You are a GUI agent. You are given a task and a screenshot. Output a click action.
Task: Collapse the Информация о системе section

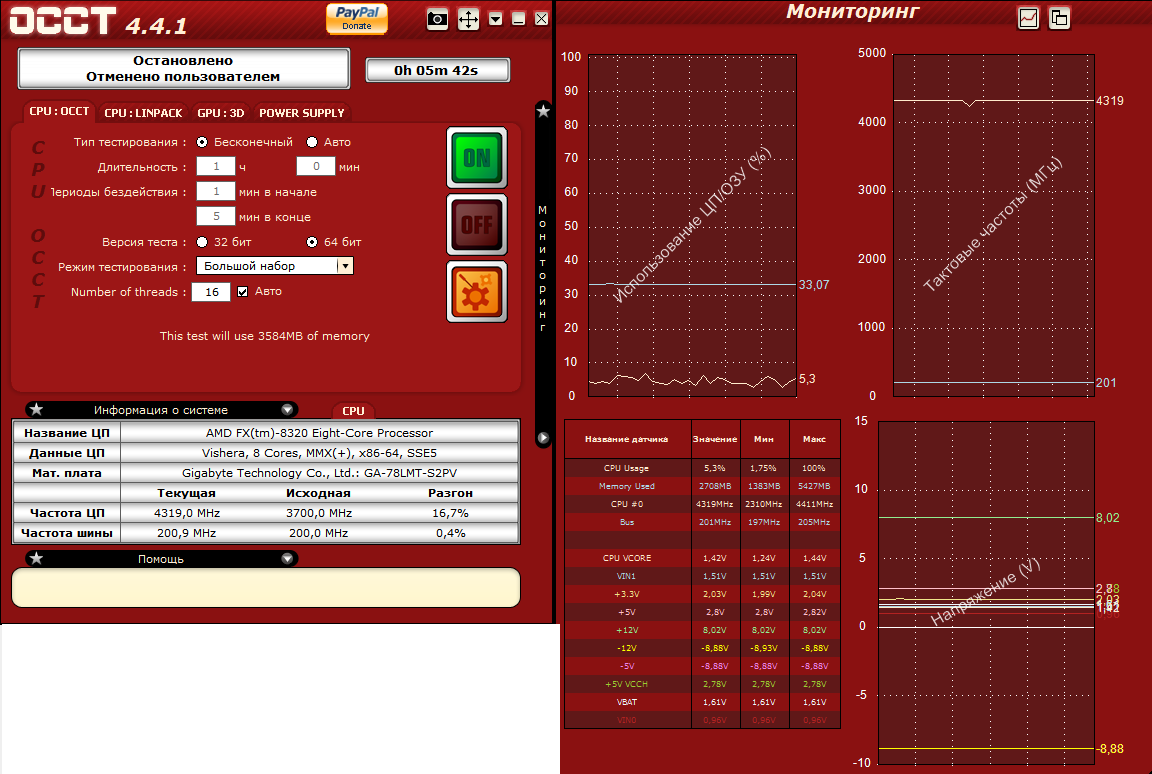pos(287,410)
